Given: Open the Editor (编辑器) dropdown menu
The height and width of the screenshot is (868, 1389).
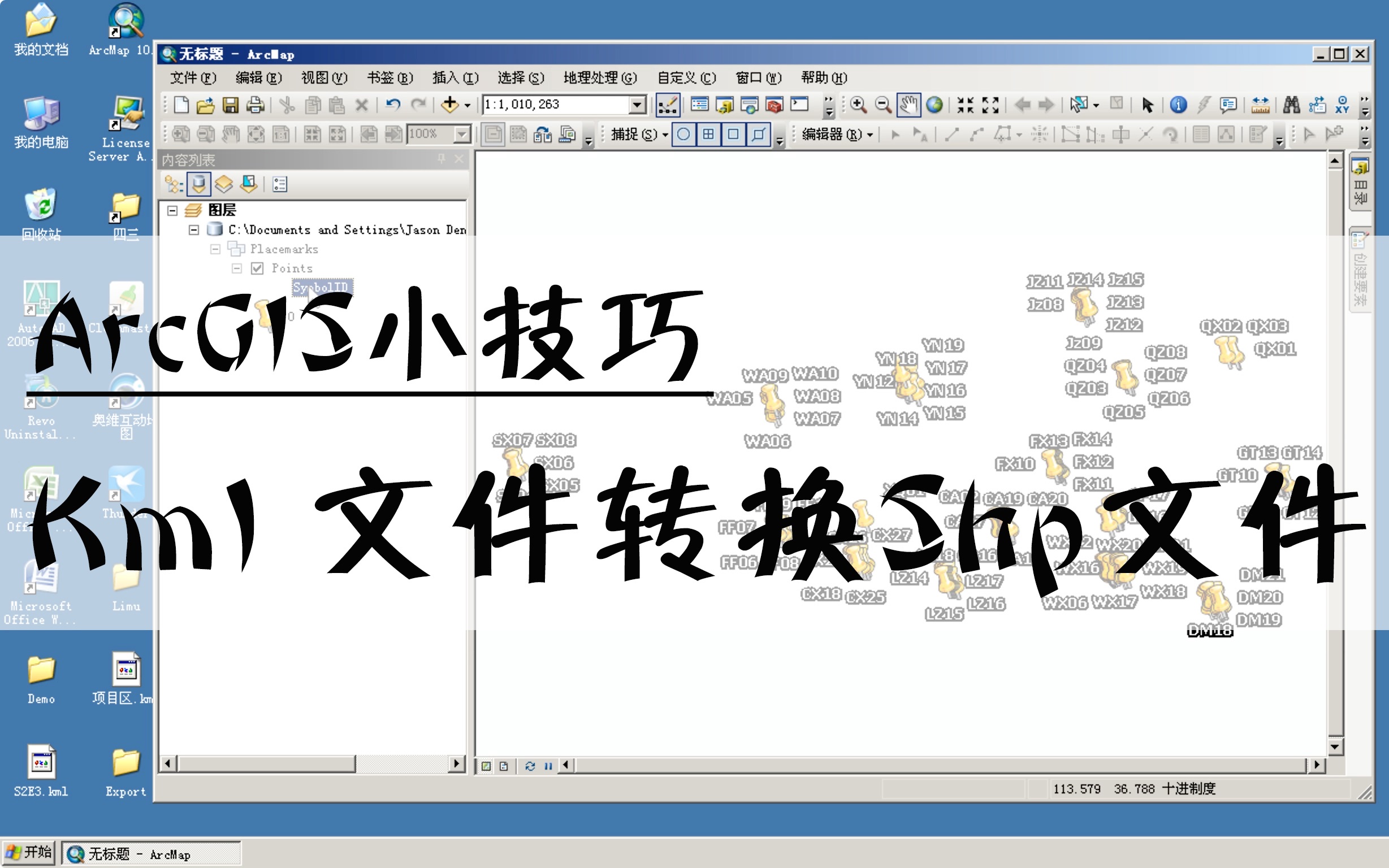Looking at the screenshot, I should tap(837, 134).
